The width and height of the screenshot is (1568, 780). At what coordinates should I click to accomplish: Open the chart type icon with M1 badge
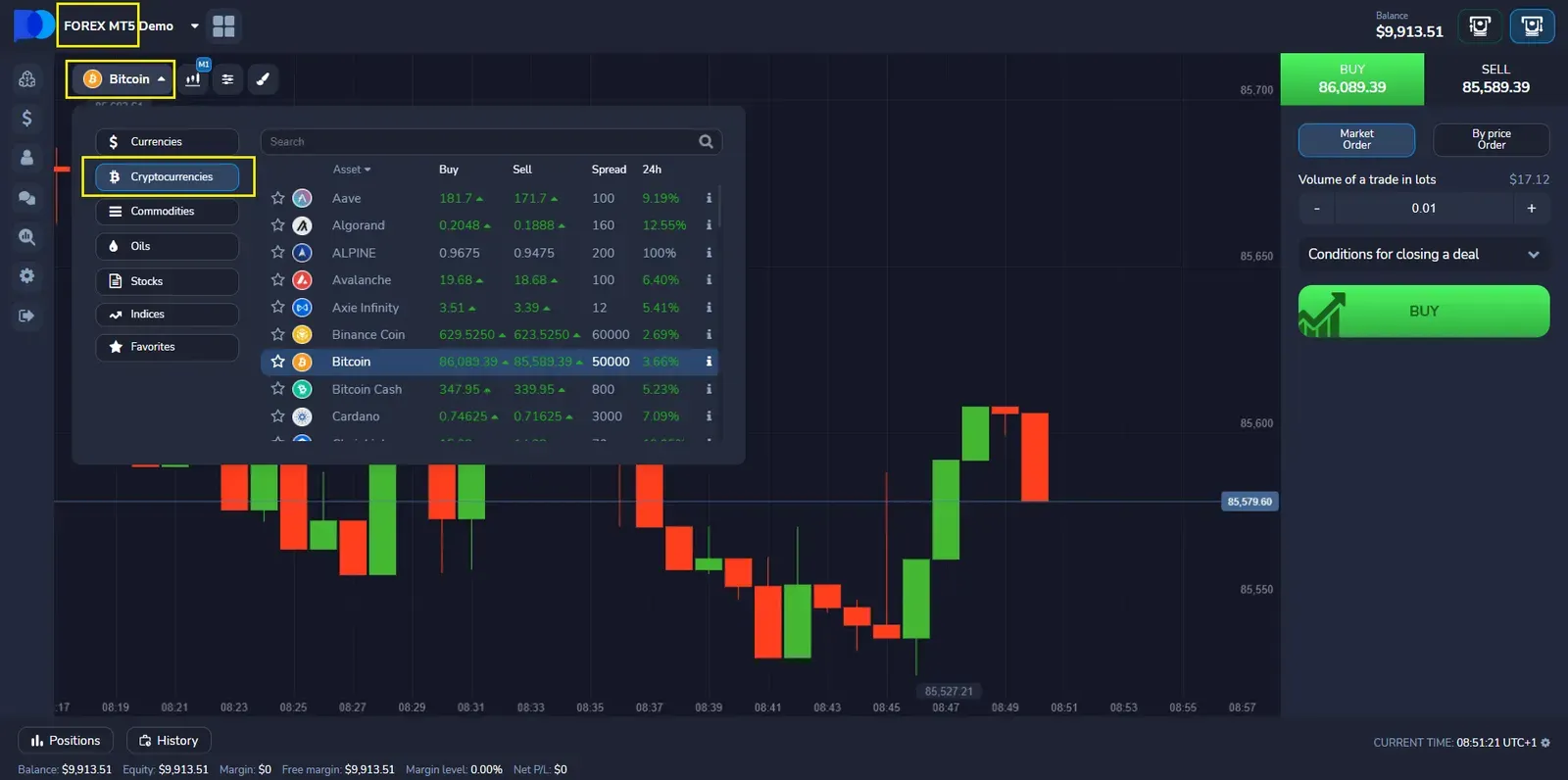pyautogui.click(x=194, y=78)
